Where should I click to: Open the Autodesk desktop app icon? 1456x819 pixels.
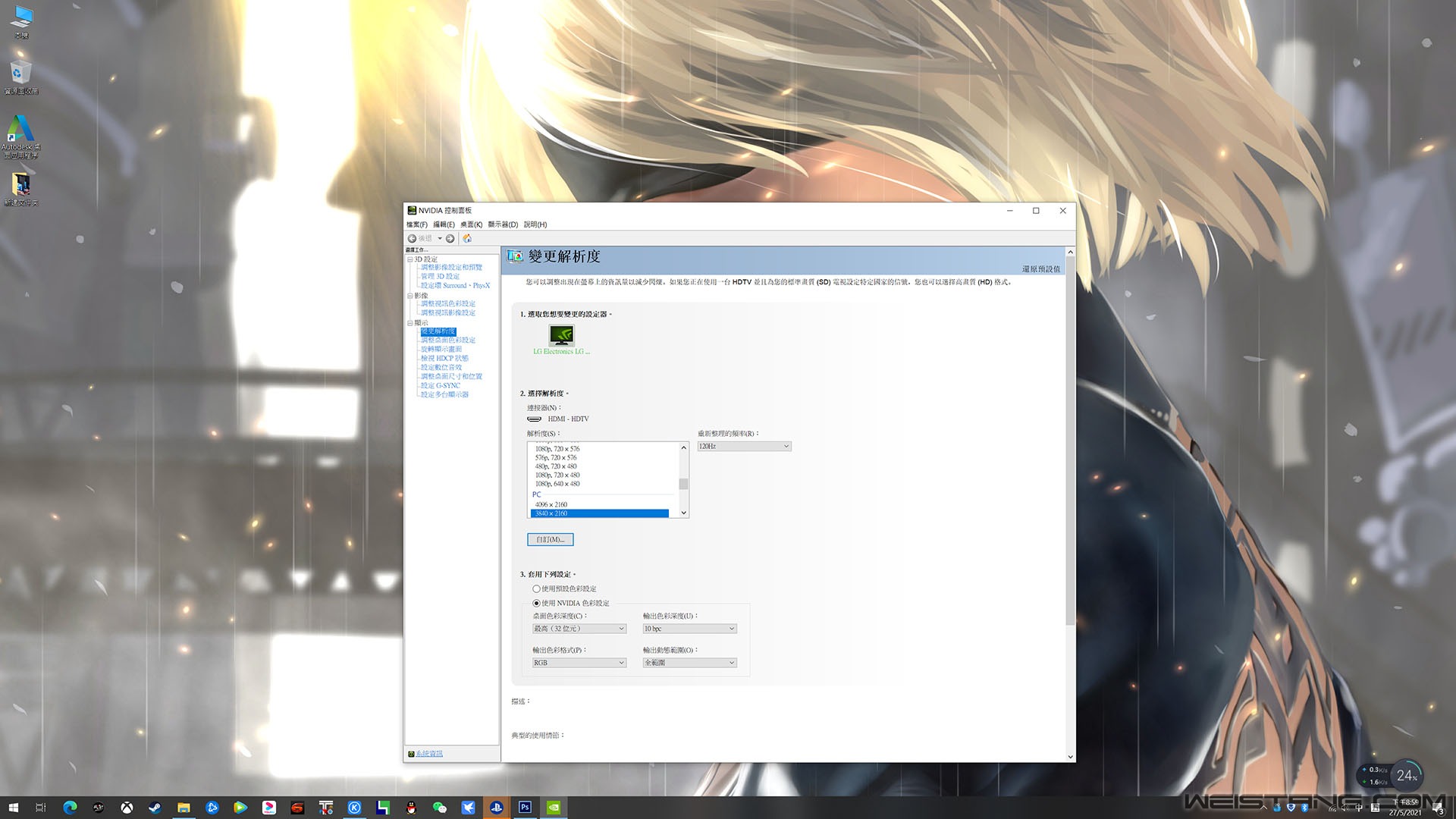(20, 136)
